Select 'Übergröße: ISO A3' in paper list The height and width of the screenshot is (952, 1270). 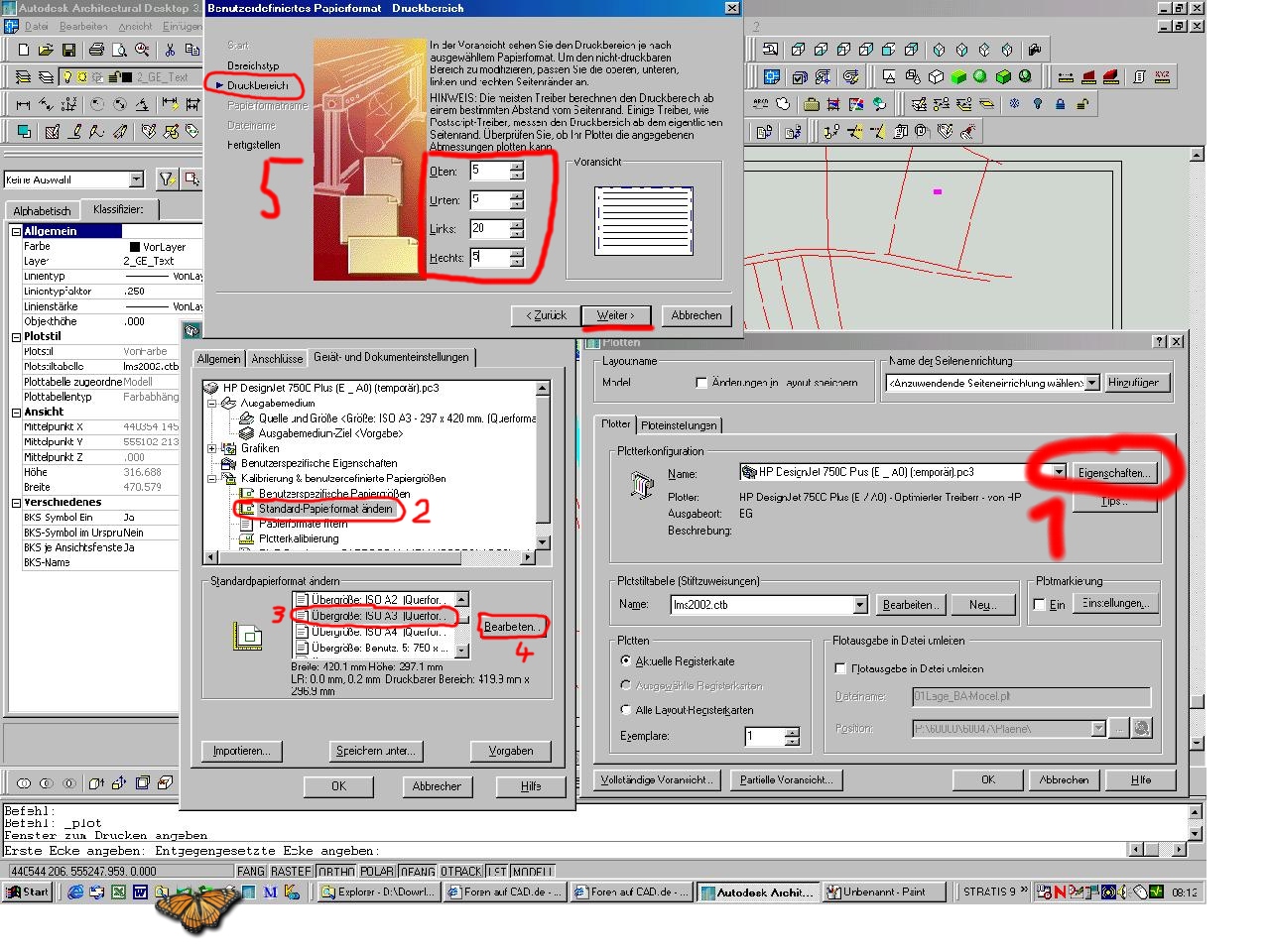tap(378, 616)
